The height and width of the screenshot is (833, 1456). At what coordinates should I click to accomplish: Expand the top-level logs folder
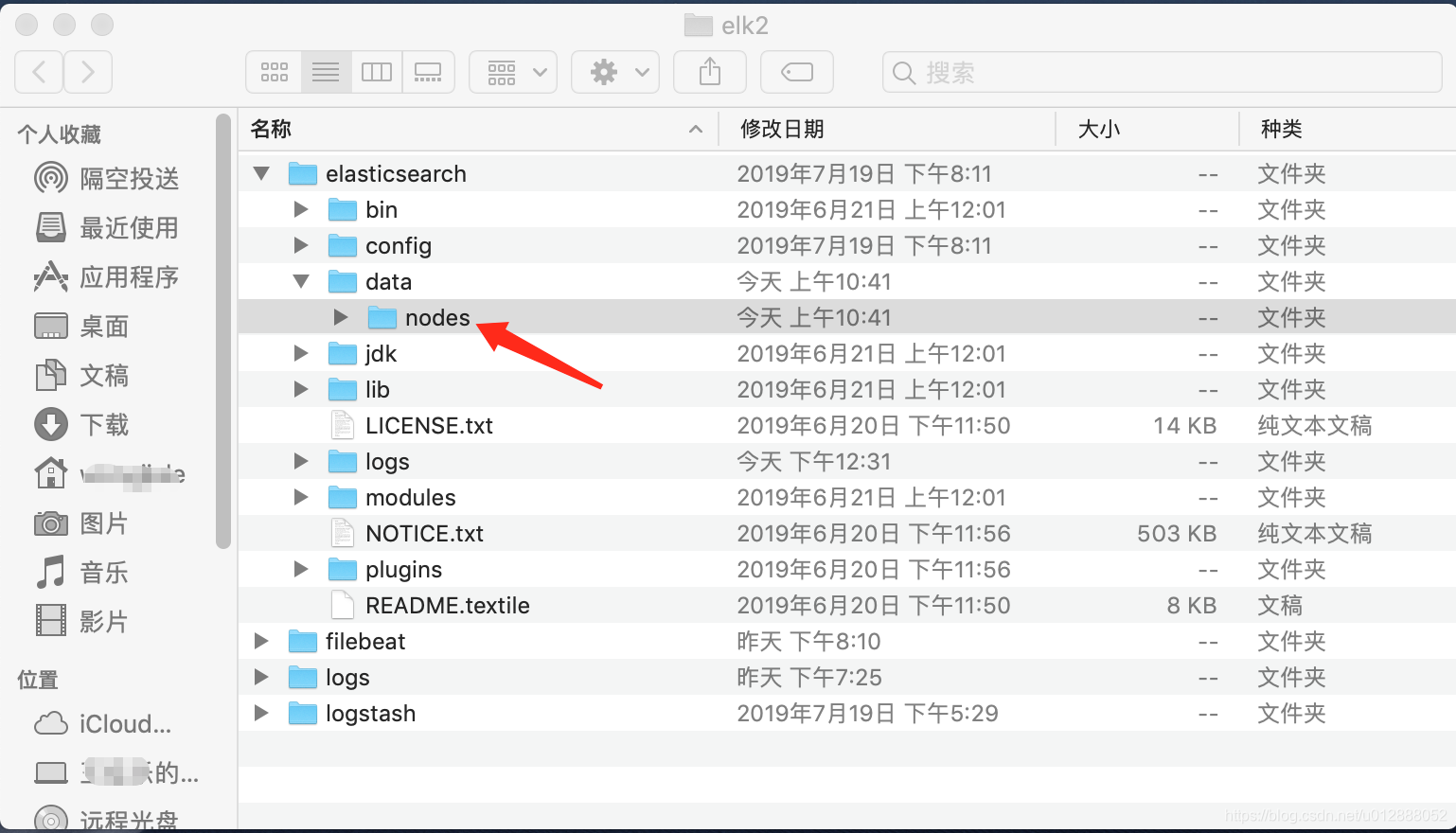click(261, 677)
